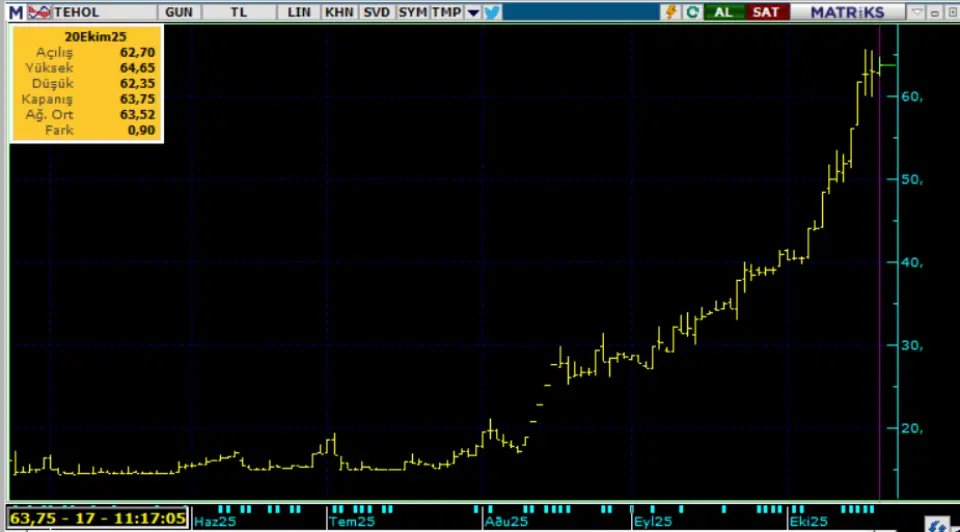Open the GUN period selector
The height and width of the screenshot is (532, 960).
click(x=179, y=12)
